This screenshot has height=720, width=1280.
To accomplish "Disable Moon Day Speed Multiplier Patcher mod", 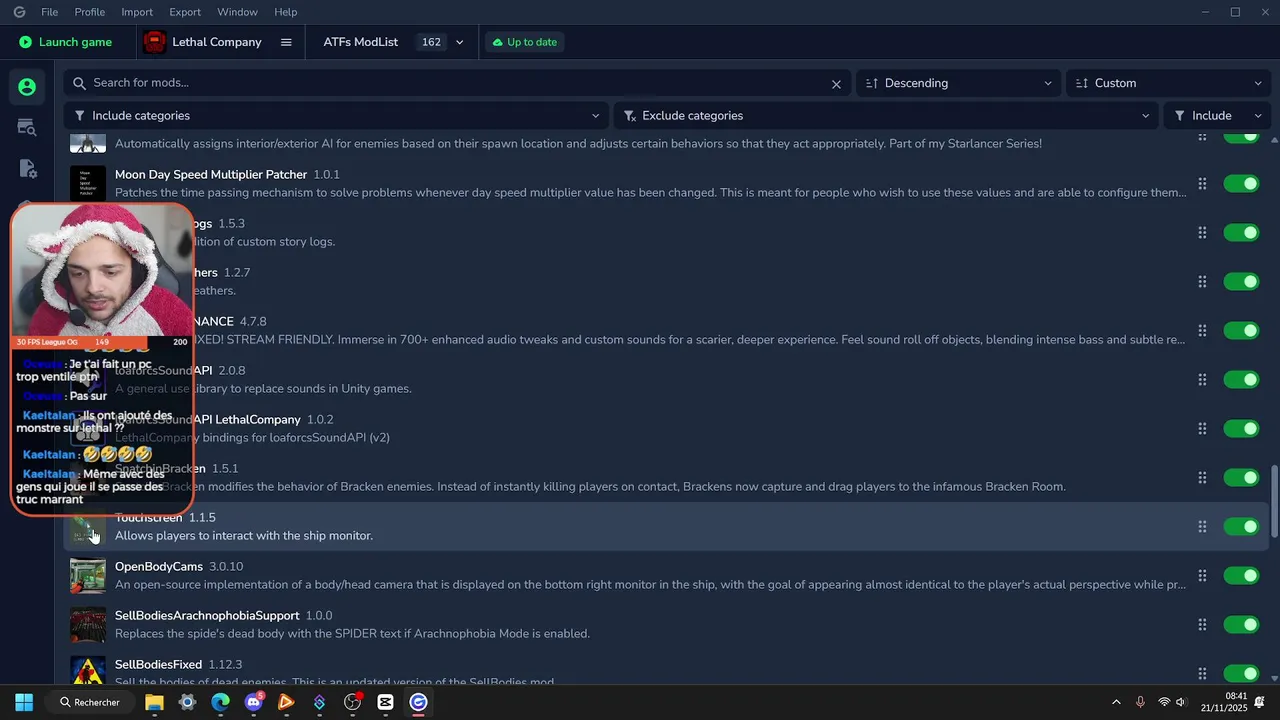I will 1241,184.
